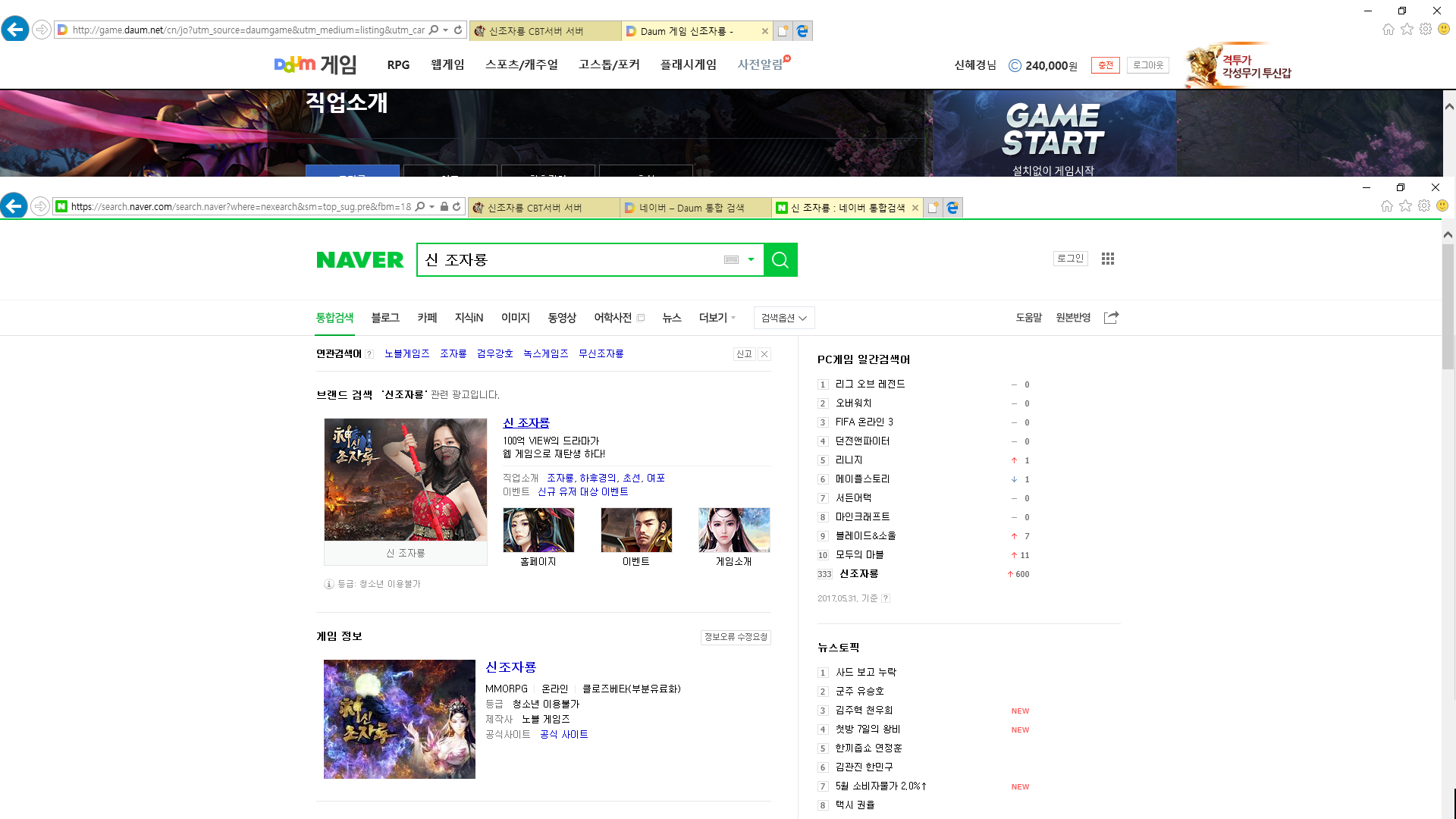The height and width of the screenshot is (819, 1456).
Task: Click the GAME START banner button
Action: point(1054,133)
